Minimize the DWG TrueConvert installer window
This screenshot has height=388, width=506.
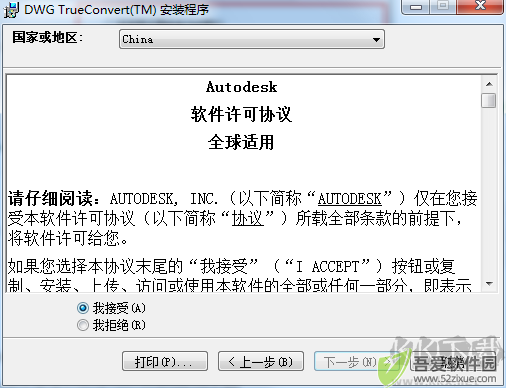[x=416, y=6]
